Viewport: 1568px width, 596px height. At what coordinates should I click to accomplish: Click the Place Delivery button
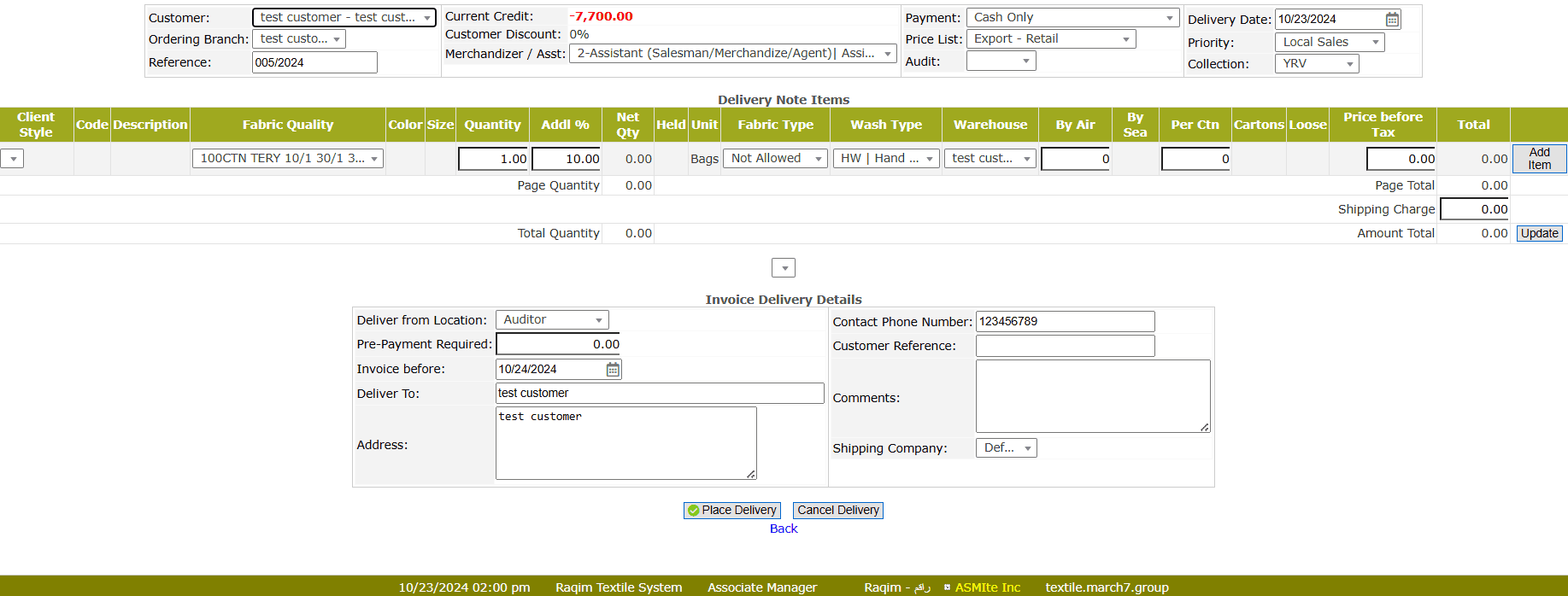(x=731, y=510)
